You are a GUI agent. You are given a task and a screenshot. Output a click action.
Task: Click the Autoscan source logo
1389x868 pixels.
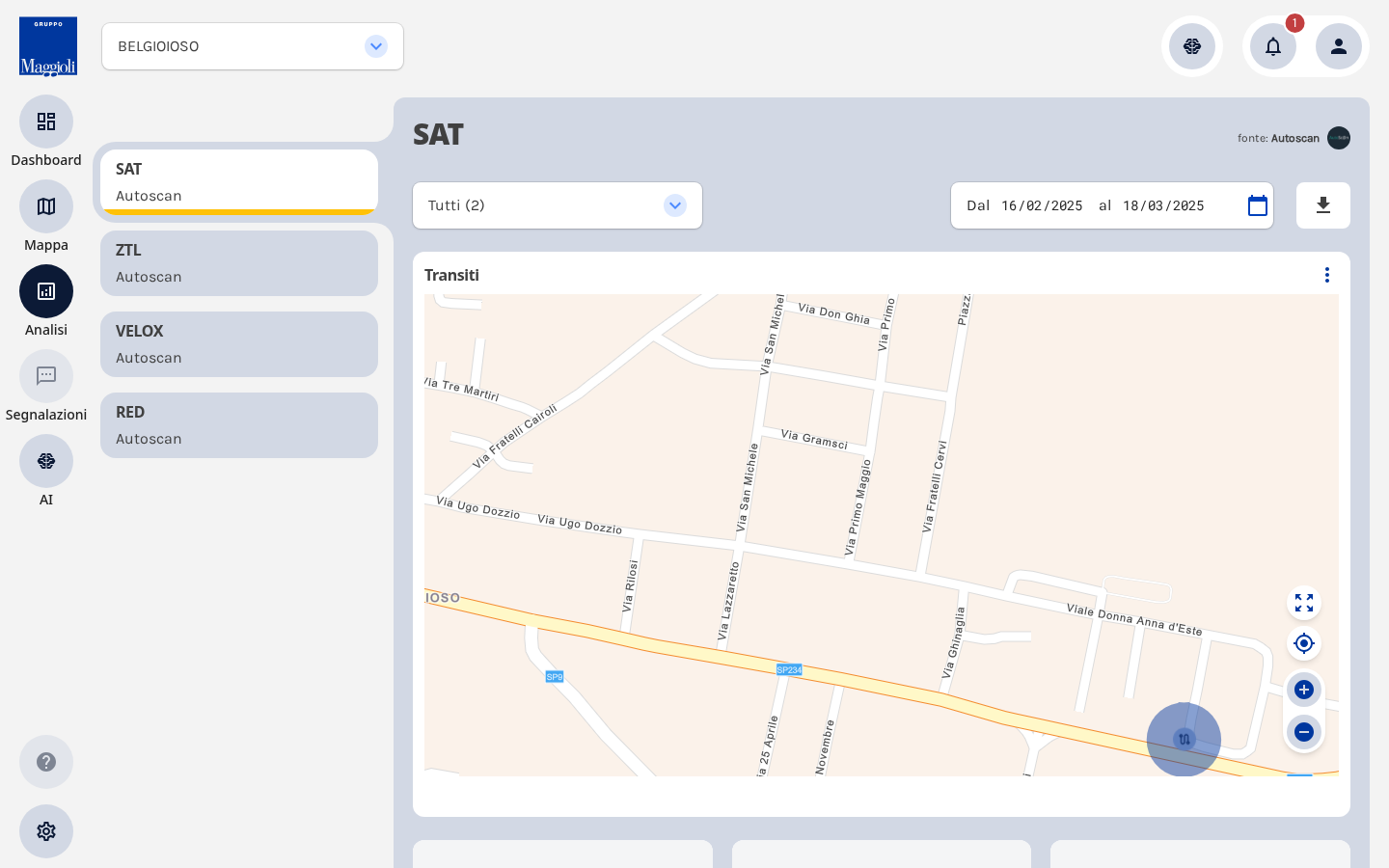tap(1339, 138)
